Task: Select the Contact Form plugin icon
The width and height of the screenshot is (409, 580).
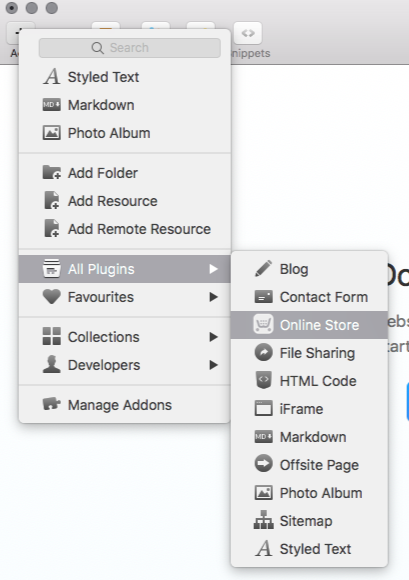Action: coord(263,297)
